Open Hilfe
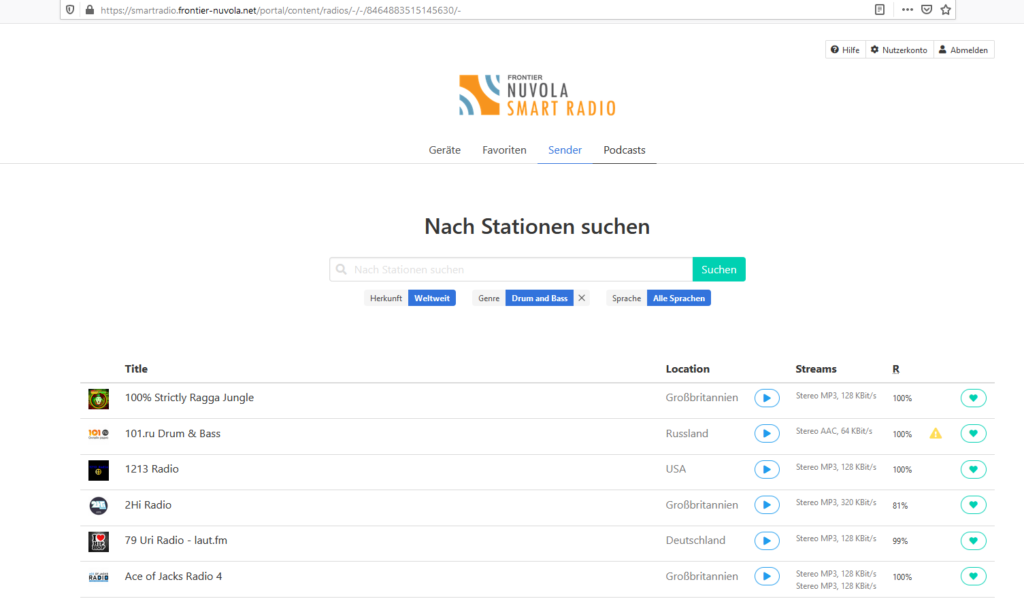1024x599 pixels. [845, 50]
